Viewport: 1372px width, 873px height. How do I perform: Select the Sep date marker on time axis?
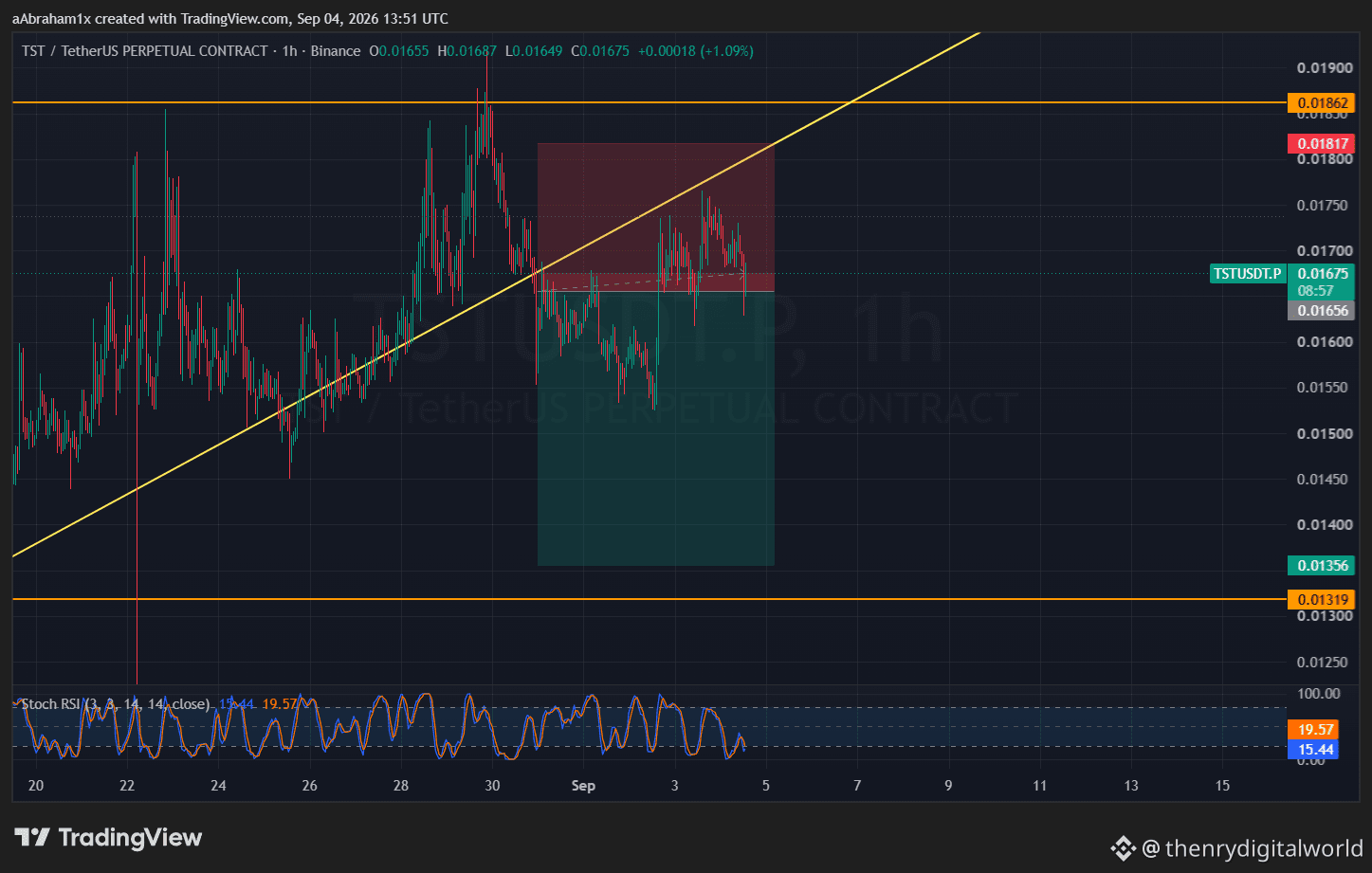[x=583, y=786]
